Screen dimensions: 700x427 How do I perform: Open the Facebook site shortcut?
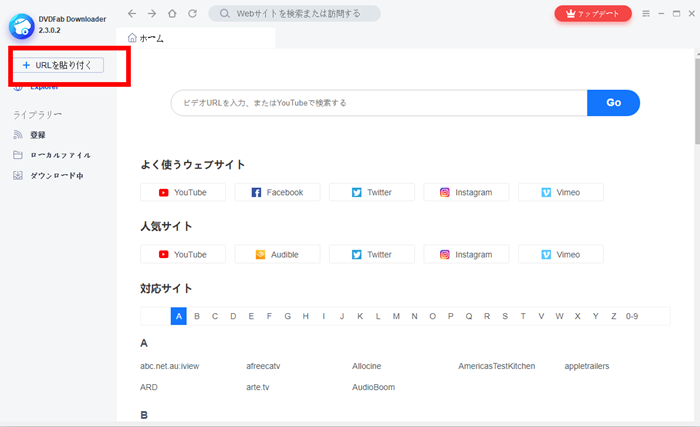[277, 192]
